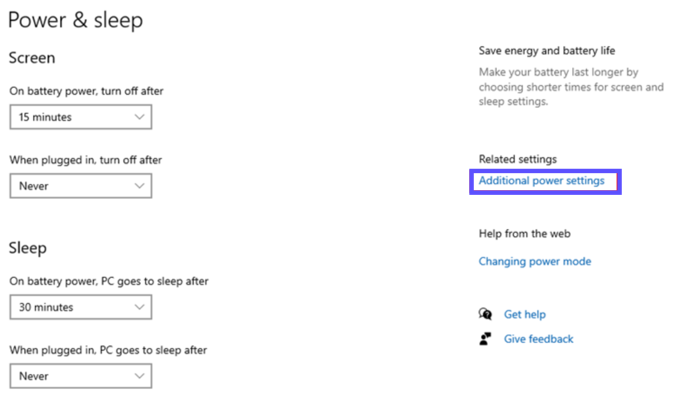This screenshot has width=675, height=407.
Task: Click "On battery power, PC goes to sleep after" label
Action: click(x=109, y=281)
